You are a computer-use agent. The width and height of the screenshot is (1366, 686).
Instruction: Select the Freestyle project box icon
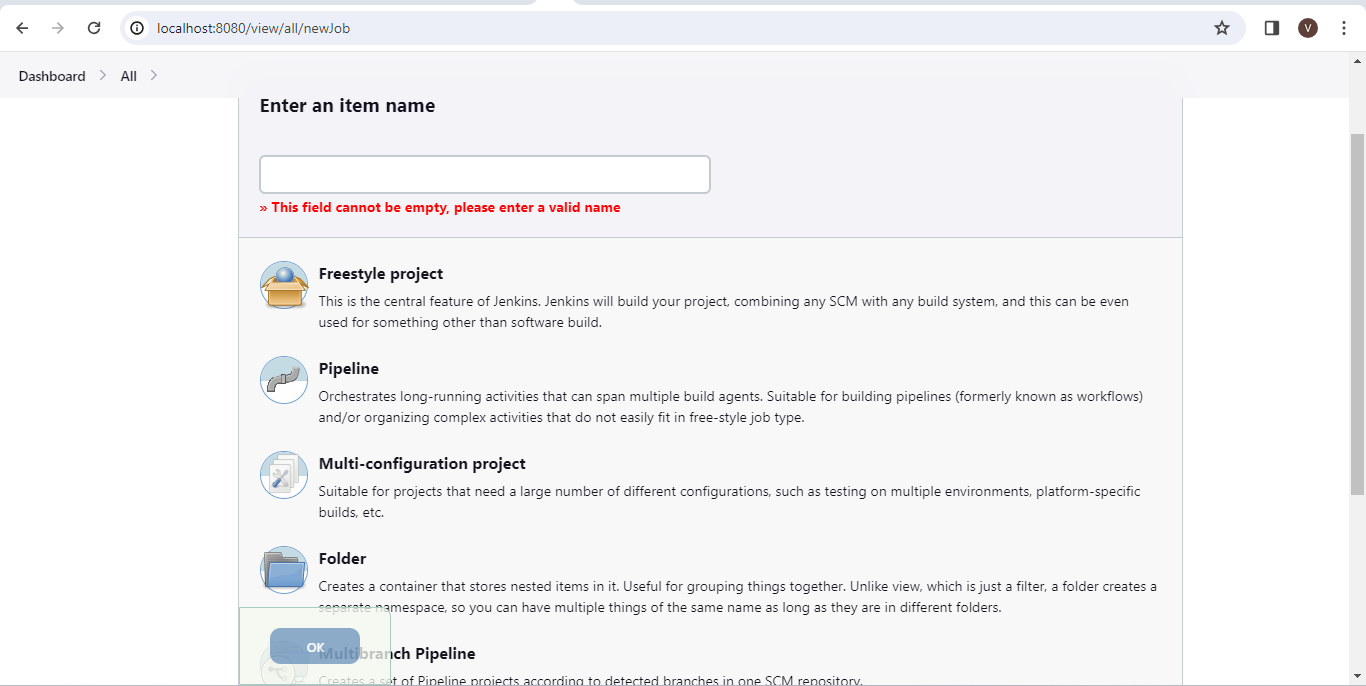[284, 285]
